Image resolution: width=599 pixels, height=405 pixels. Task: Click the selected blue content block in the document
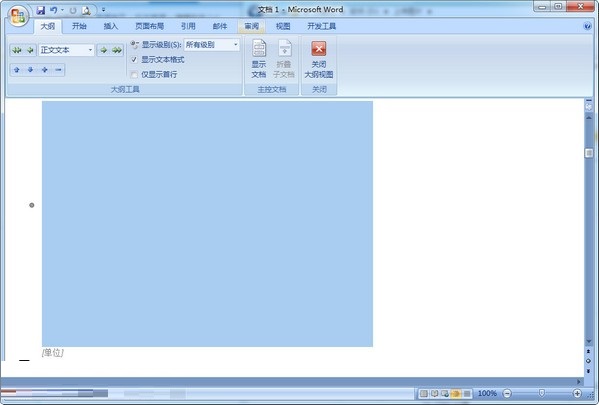(x=207, y=224)
